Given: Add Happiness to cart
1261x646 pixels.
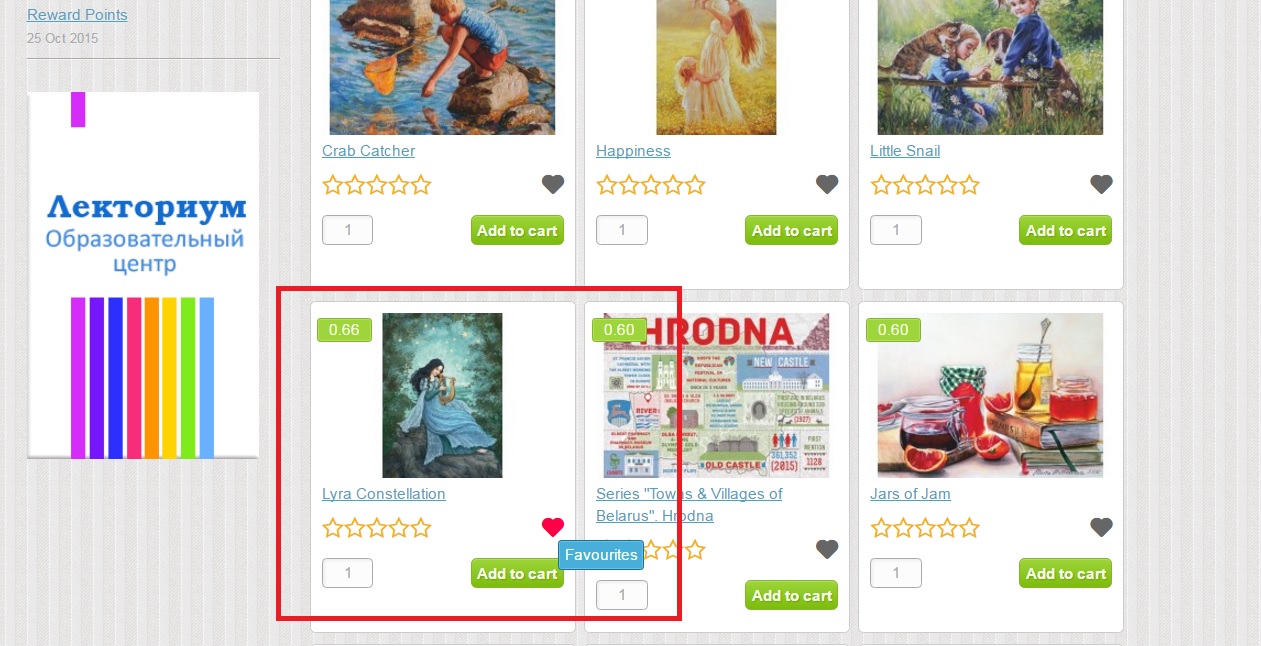Looking at the screenshot, I should click(791, 230).
